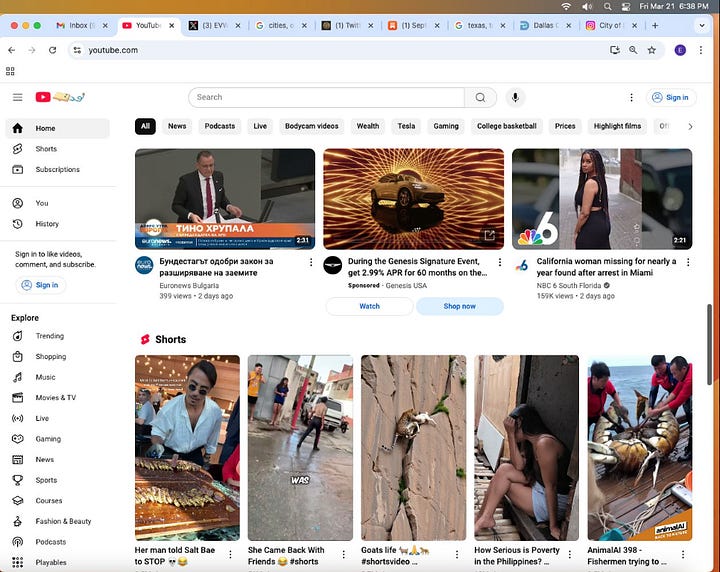The width and height of the screenshot is (720, 572).
Task: Open macOS Control Center icon
Action: [625, 6]
